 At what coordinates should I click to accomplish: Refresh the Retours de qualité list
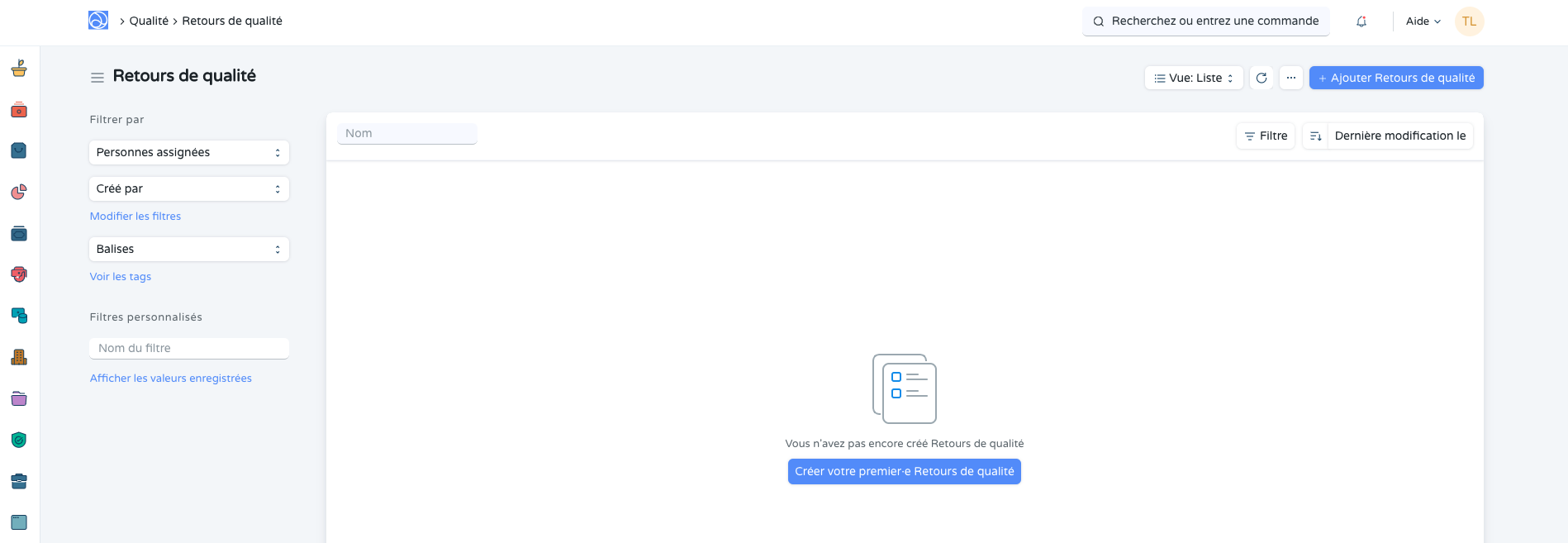pyautogui.click(x=1262, y=78)
